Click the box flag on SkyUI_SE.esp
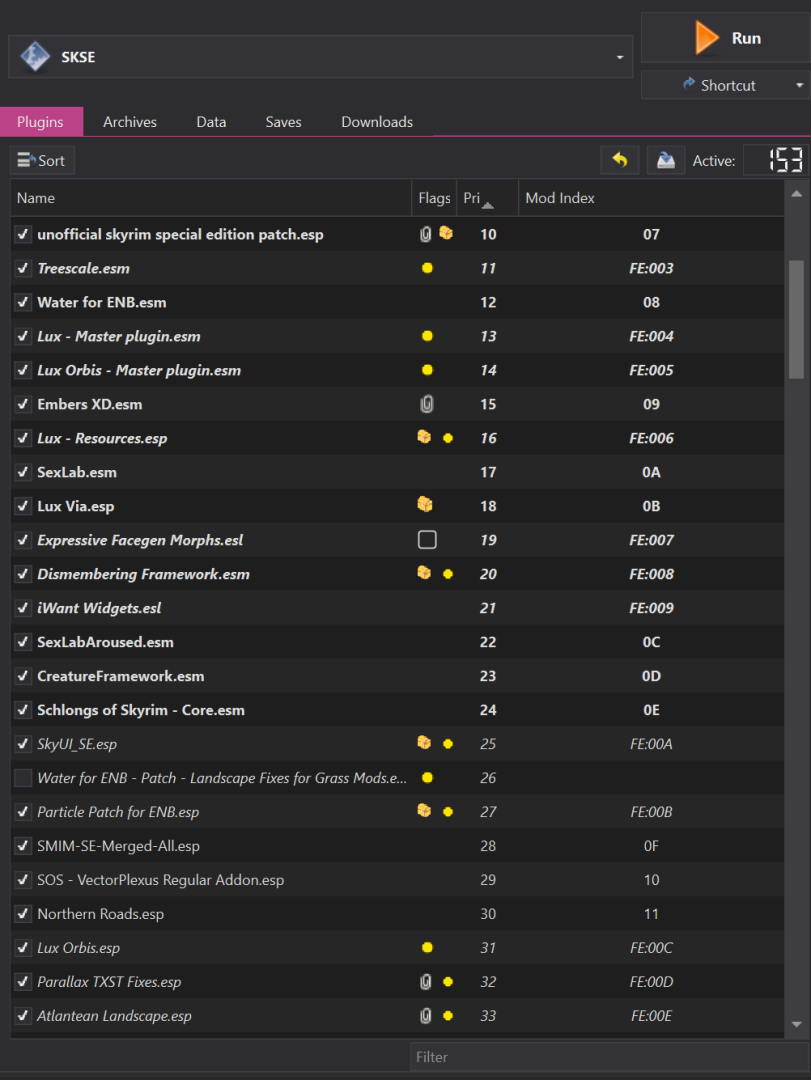This screenshot has height=1080, width=811. 424,742
